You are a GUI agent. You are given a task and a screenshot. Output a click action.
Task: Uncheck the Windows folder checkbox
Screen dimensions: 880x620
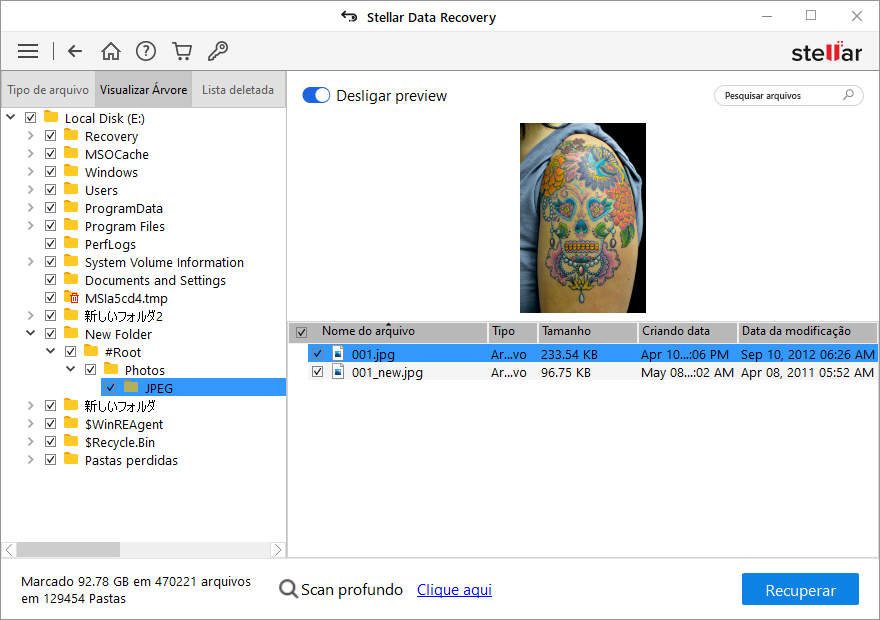pos(51,173)
